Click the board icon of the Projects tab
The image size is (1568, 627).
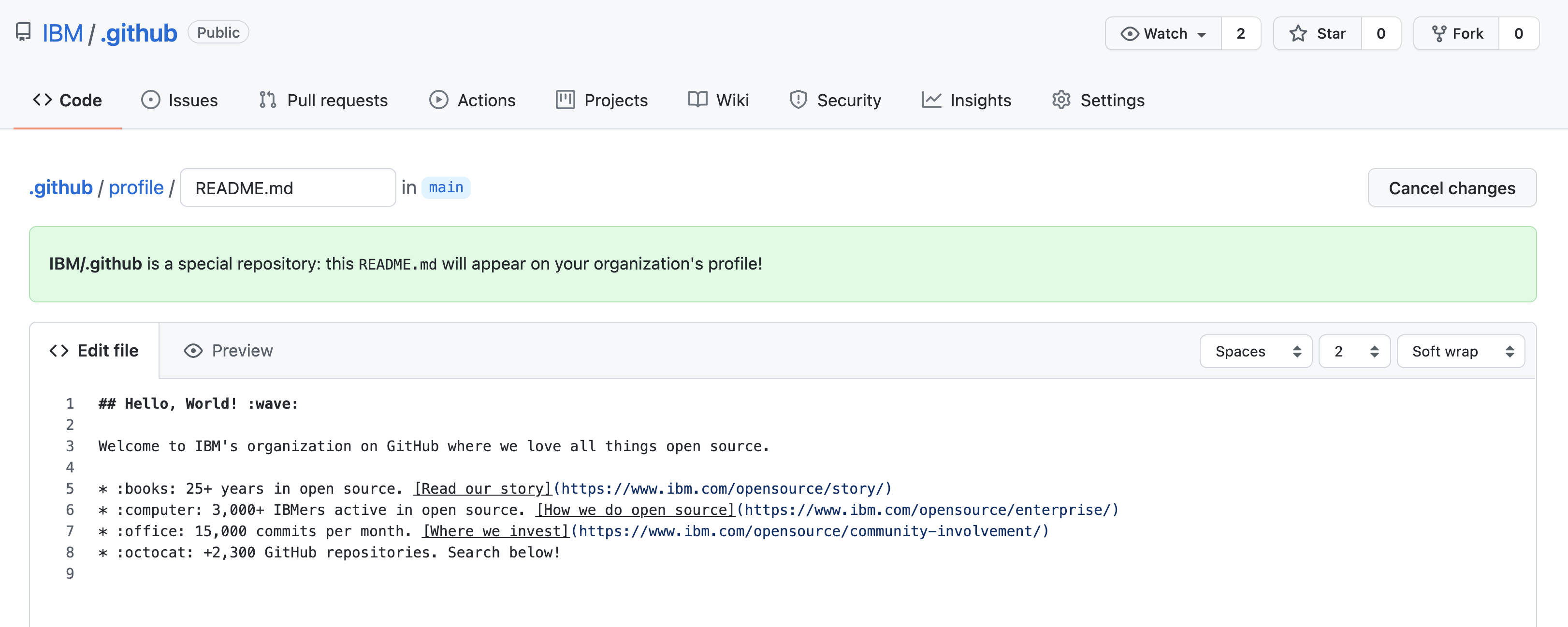(x=565, y=100)
